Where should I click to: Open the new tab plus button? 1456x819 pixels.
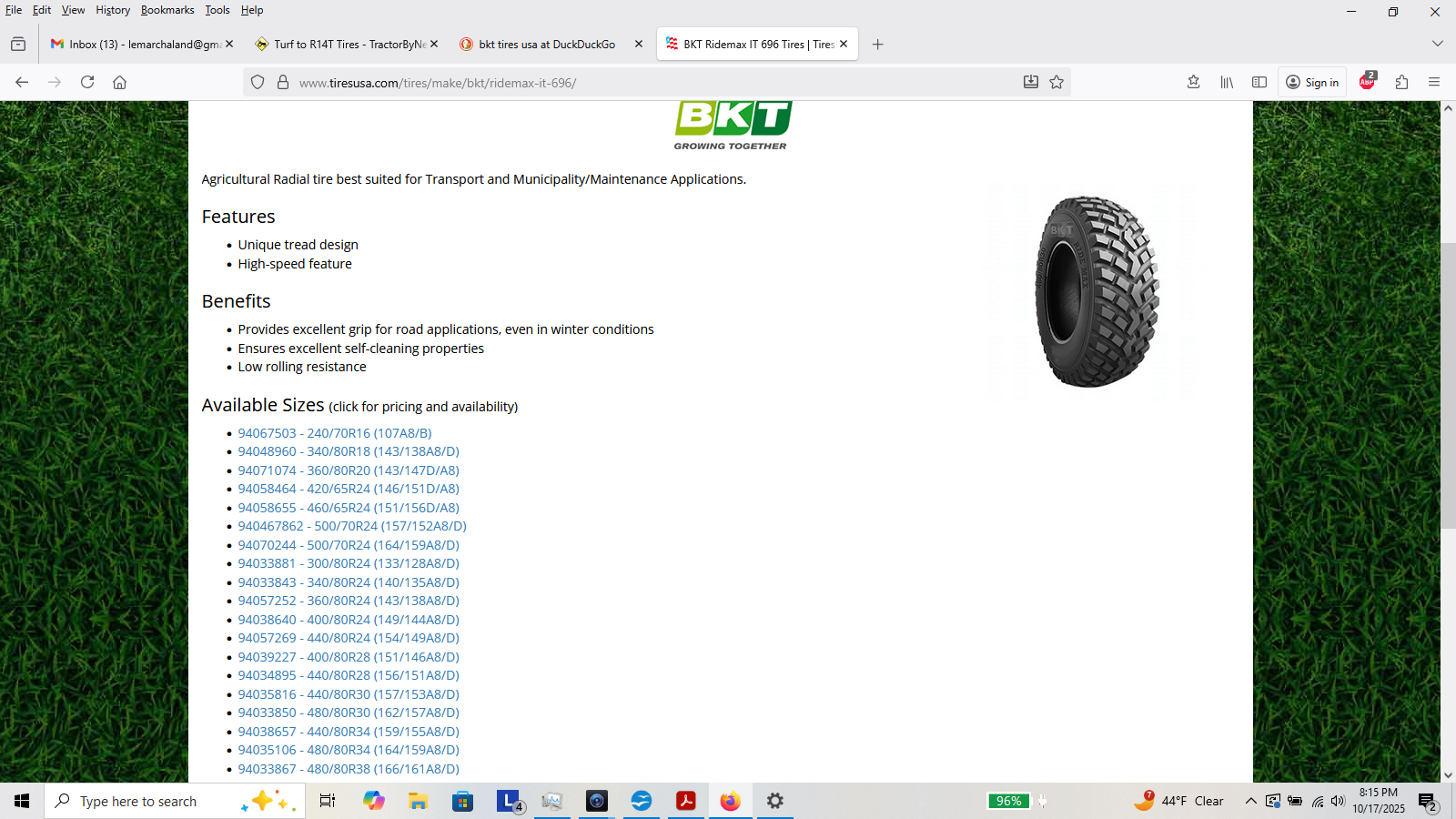(877, 44)
